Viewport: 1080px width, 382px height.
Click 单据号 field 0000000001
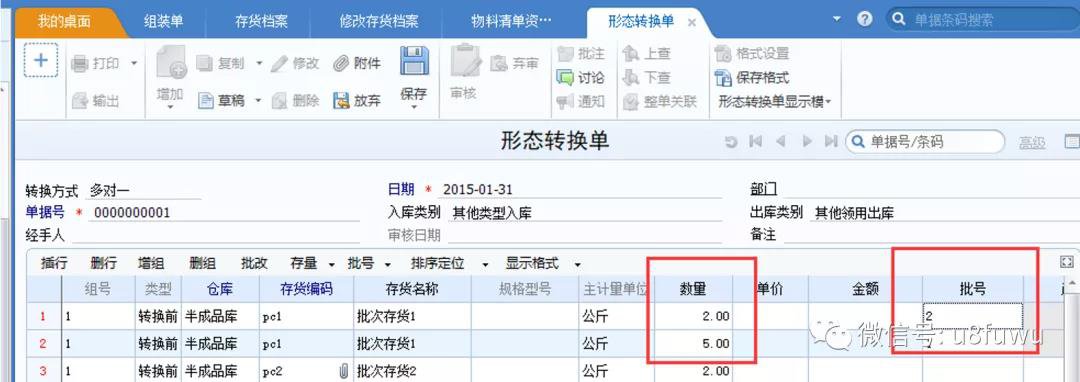click(x=225, y=213)
